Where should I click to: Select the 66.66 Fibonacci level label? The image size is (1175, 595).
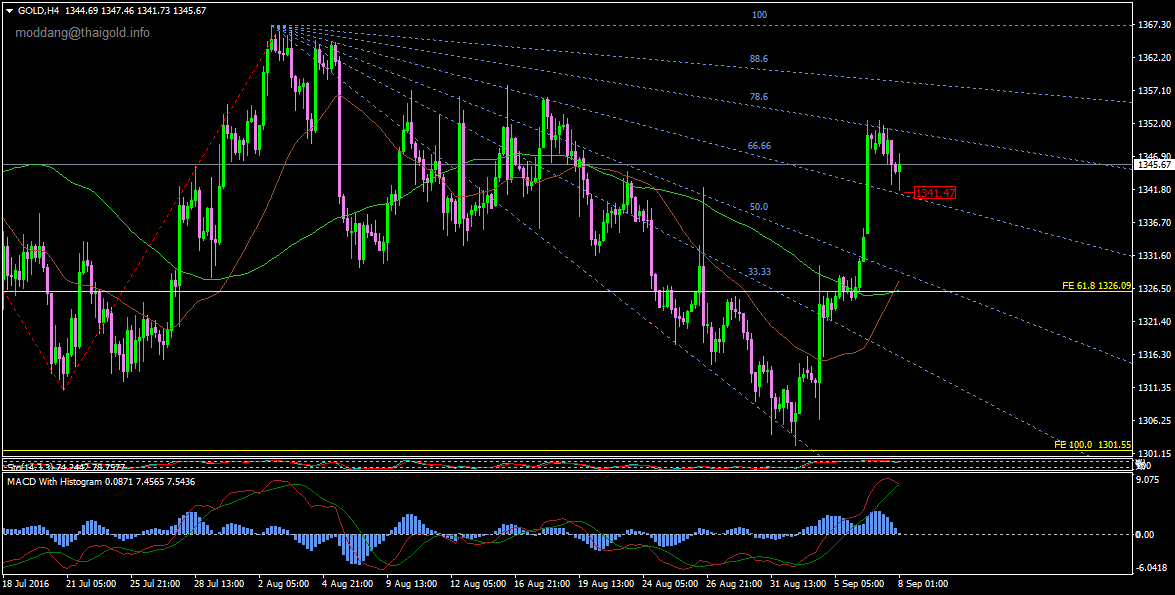tap(759, 146)
